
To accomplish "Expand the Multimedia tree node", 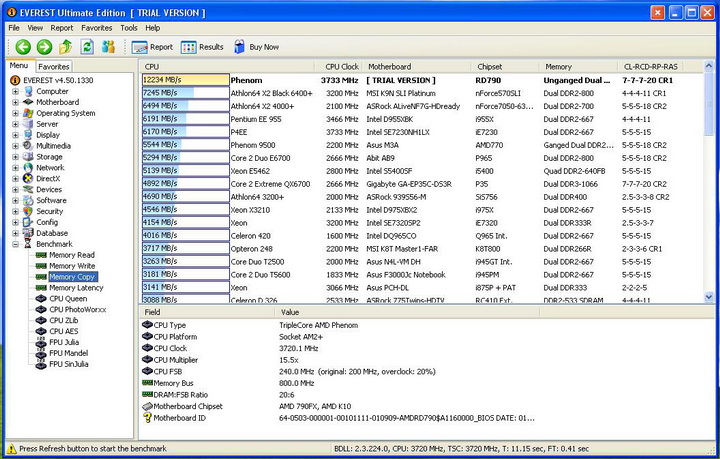I will tap(15, 146).
